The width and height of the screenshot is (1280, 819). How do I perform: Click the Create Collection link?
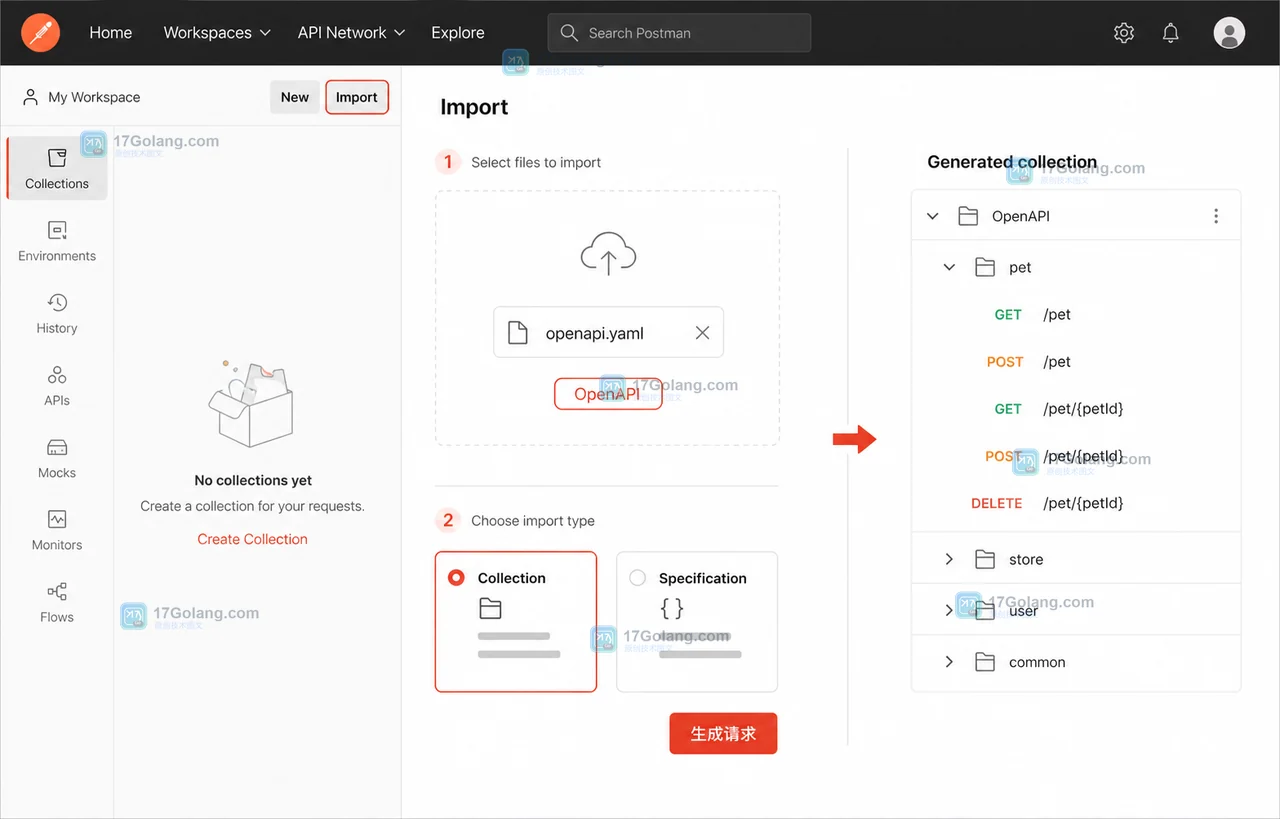pyautogui.click(x=252, y=539)
